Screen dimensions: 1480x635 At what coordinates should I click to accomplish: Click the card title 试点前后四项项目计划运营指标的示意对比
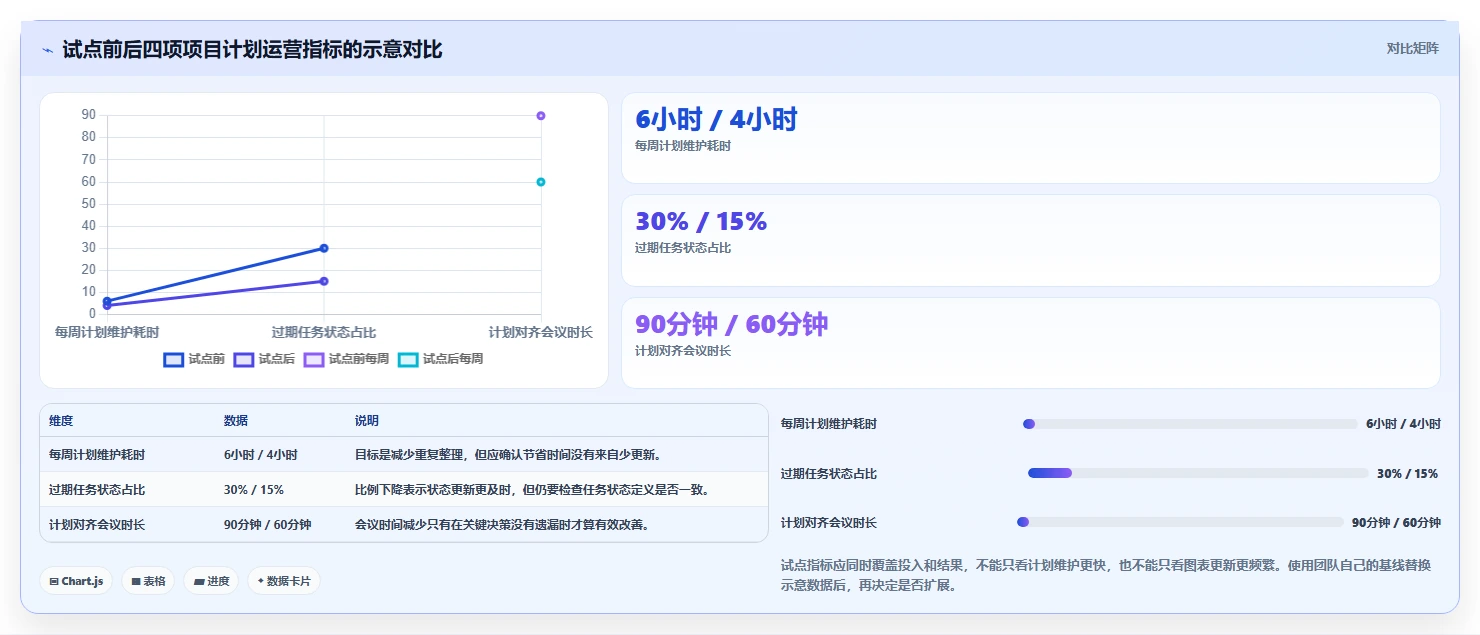click(x=252, y=50)
